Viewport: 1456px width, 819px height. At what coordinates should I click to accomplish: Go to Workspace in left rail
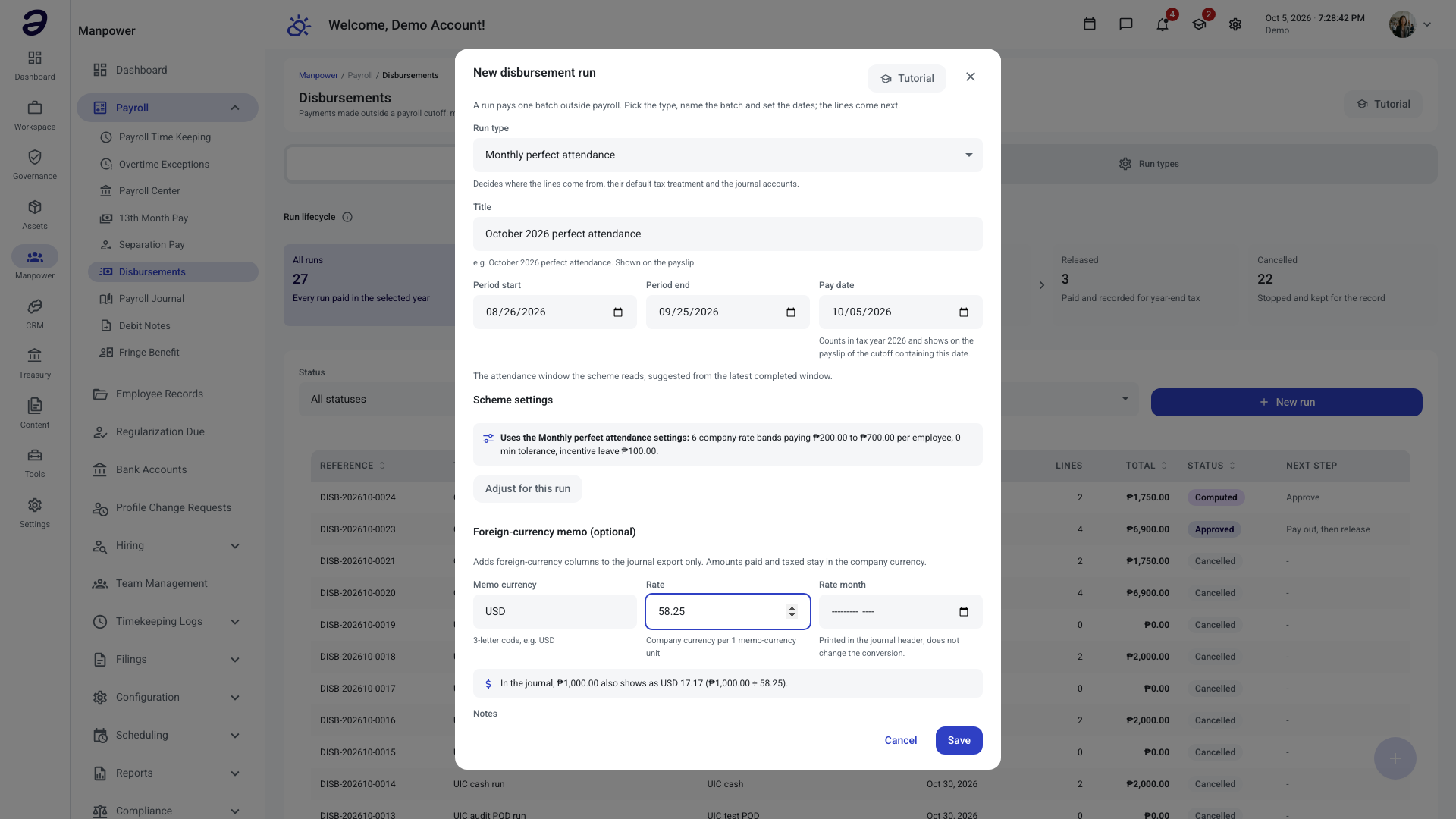(x=35, y=115)
